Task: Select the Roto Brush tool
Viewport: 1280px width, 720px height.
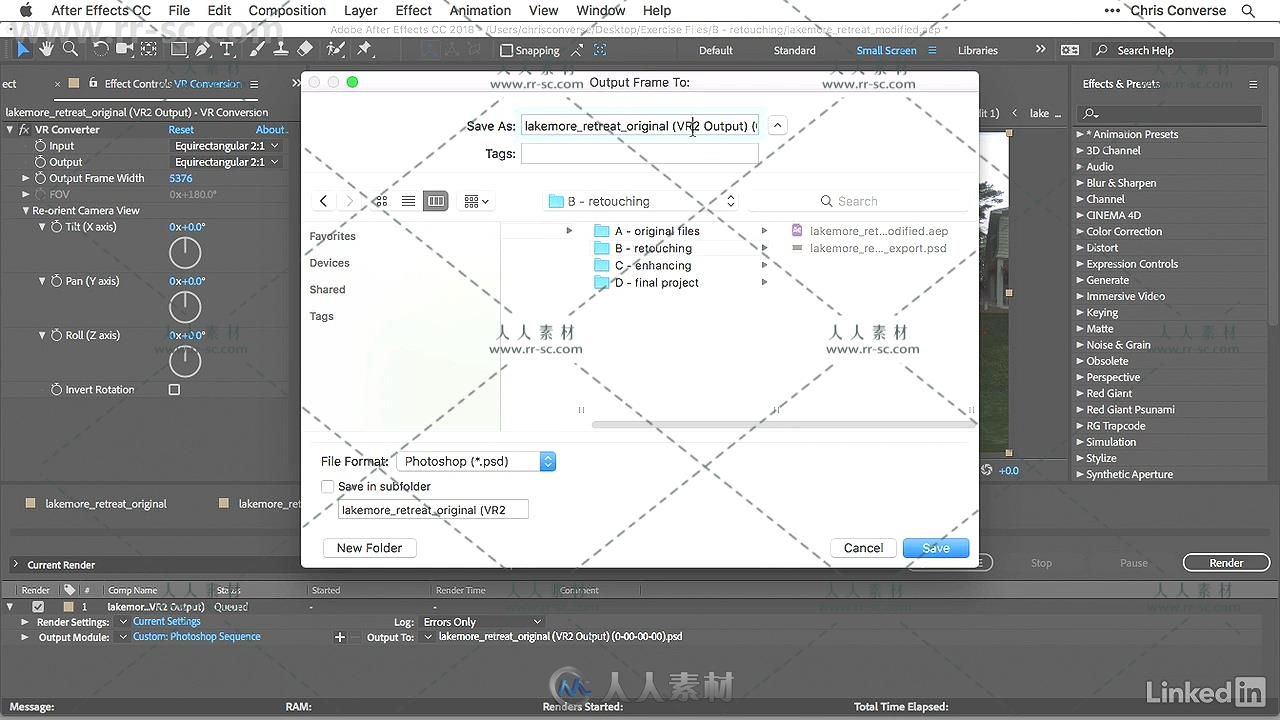Action: click(336, 49)
